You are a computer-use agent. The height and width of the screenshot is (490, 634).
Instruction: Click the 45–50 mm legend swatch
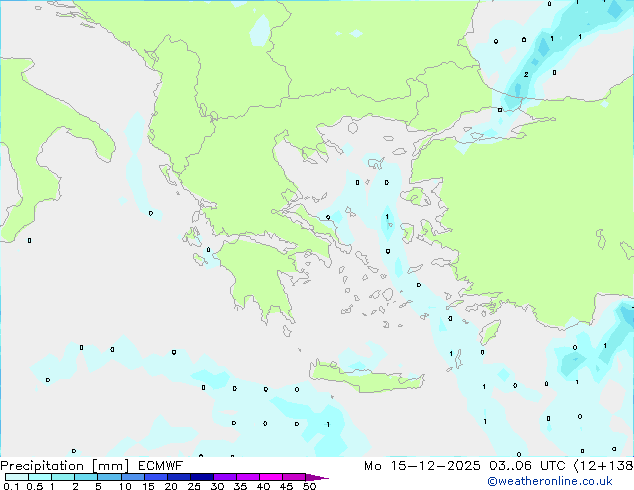[x=294, y=477]
